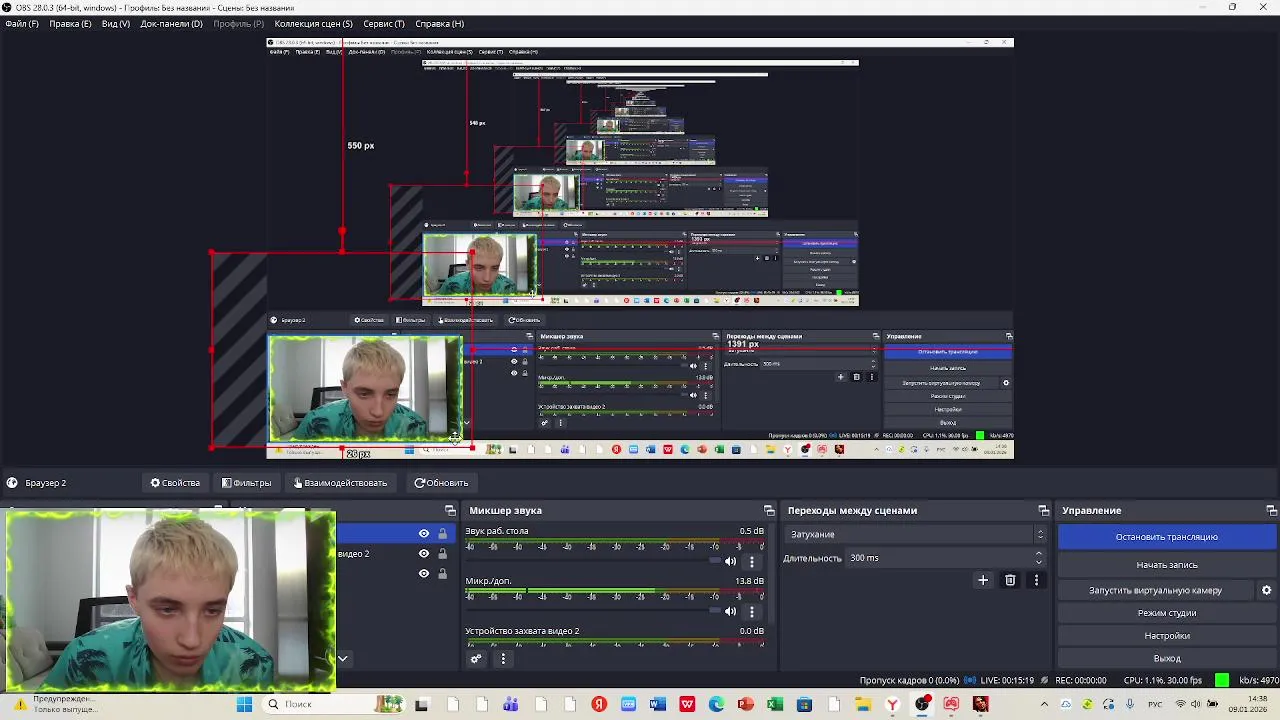The width and height of the screenshot is (1280, 720).
Task: Open Настройки in the controls panel
Action: (x=1166, y=636)
